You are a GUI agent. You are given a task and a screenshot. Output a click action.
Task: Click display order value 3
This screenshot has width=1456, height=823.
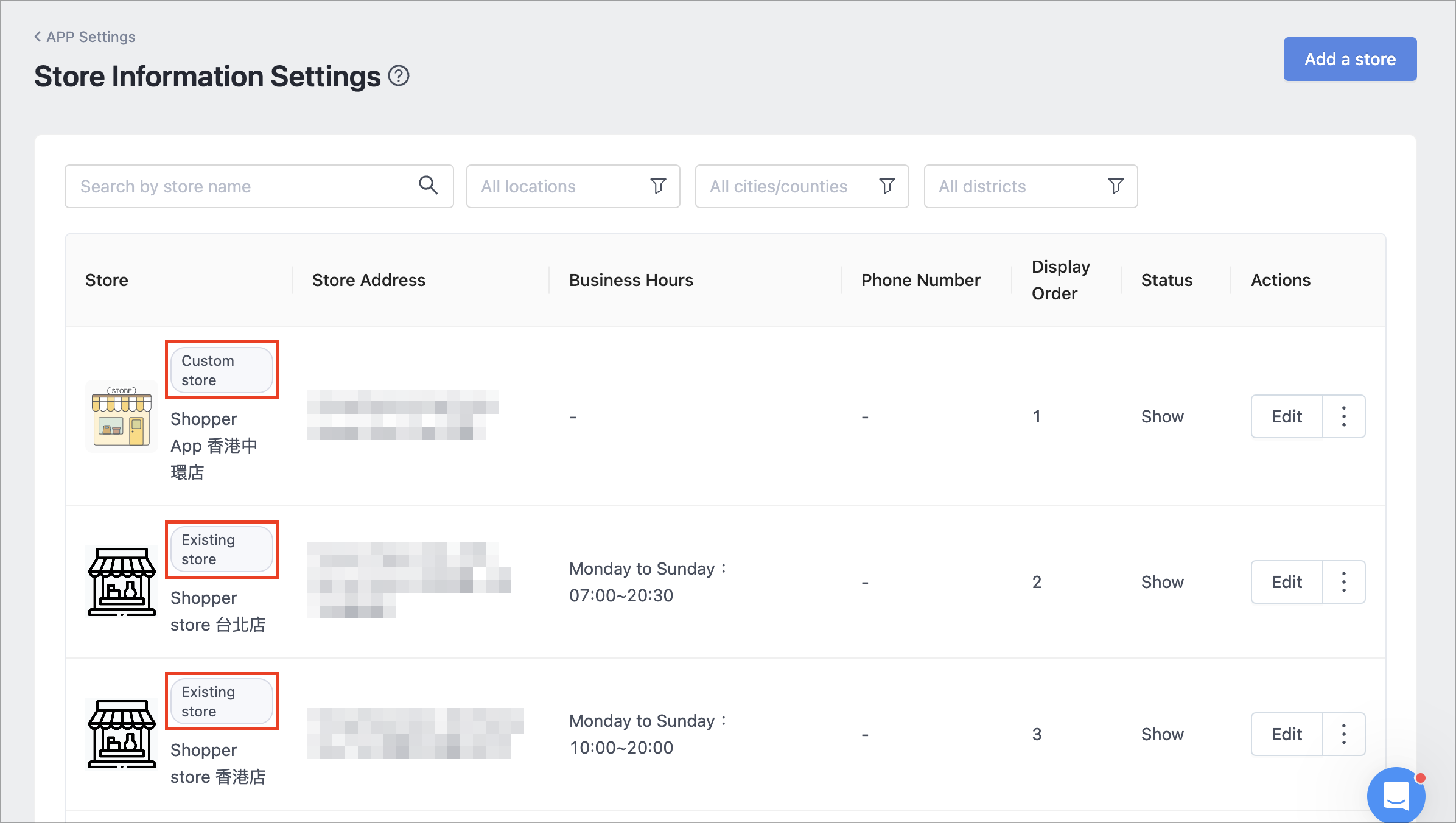pyautogui.click(x=1037, y=734)
